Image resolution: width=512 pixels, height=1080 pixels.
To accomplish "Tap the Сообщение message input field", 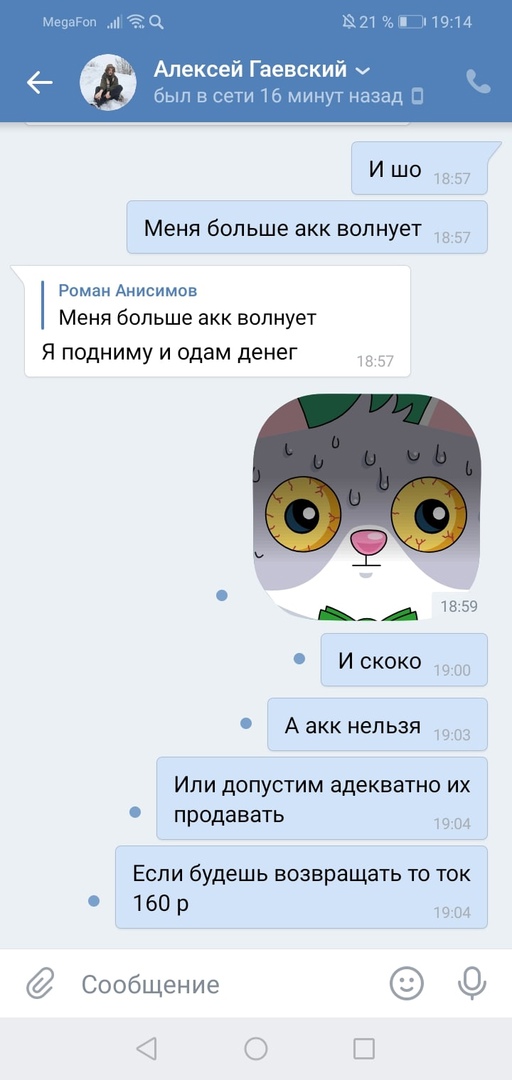I will pyautogui.click(x=227, y=984).
